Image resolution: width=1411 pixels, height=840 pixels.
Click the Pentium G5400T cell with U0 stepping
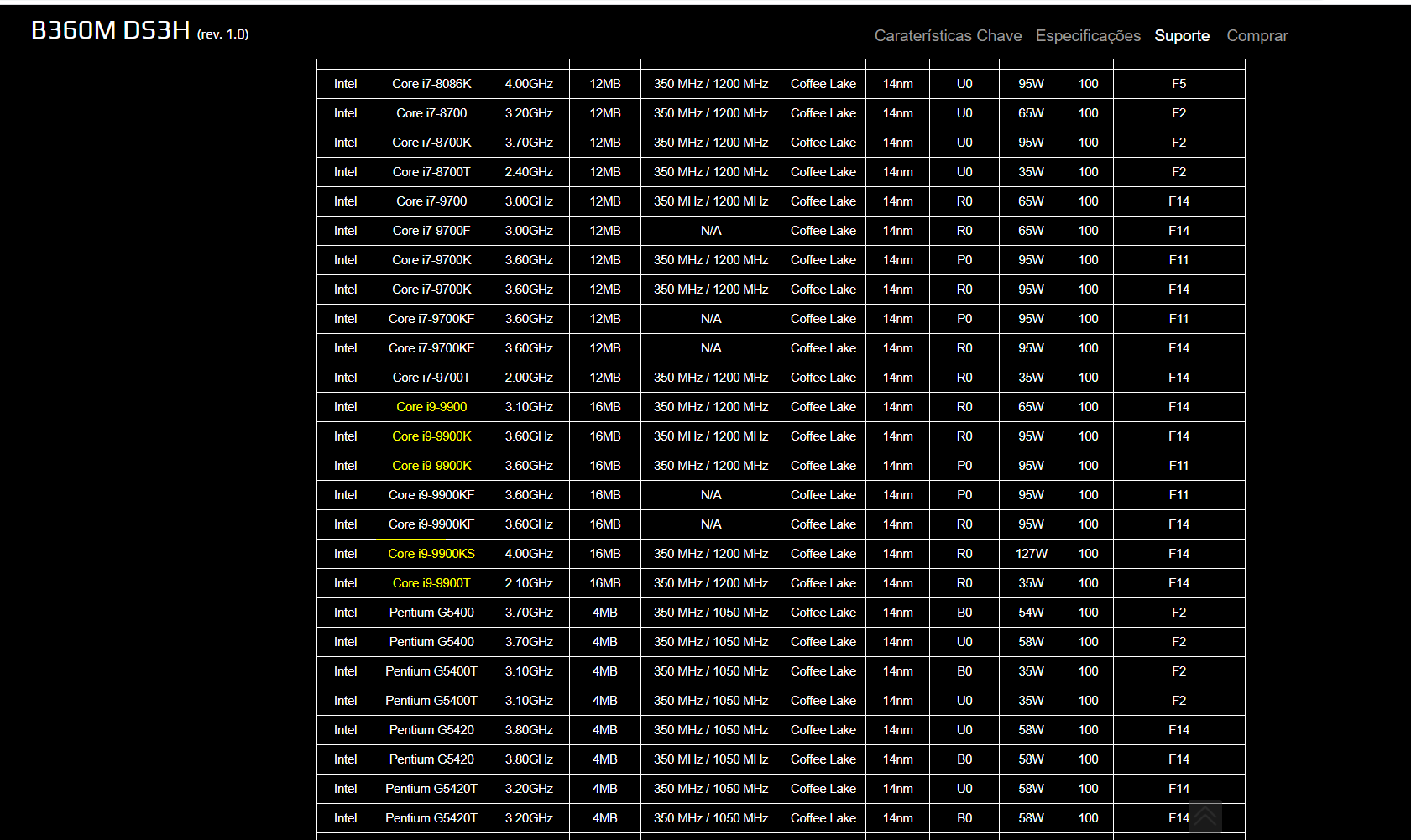point(431,701)
